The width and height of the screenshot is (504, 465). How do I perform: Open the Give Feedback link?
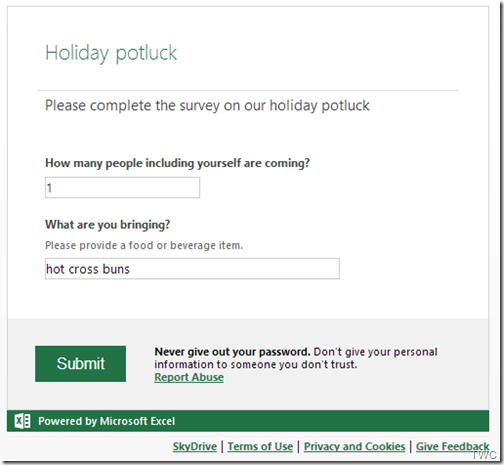pos(452,446)
